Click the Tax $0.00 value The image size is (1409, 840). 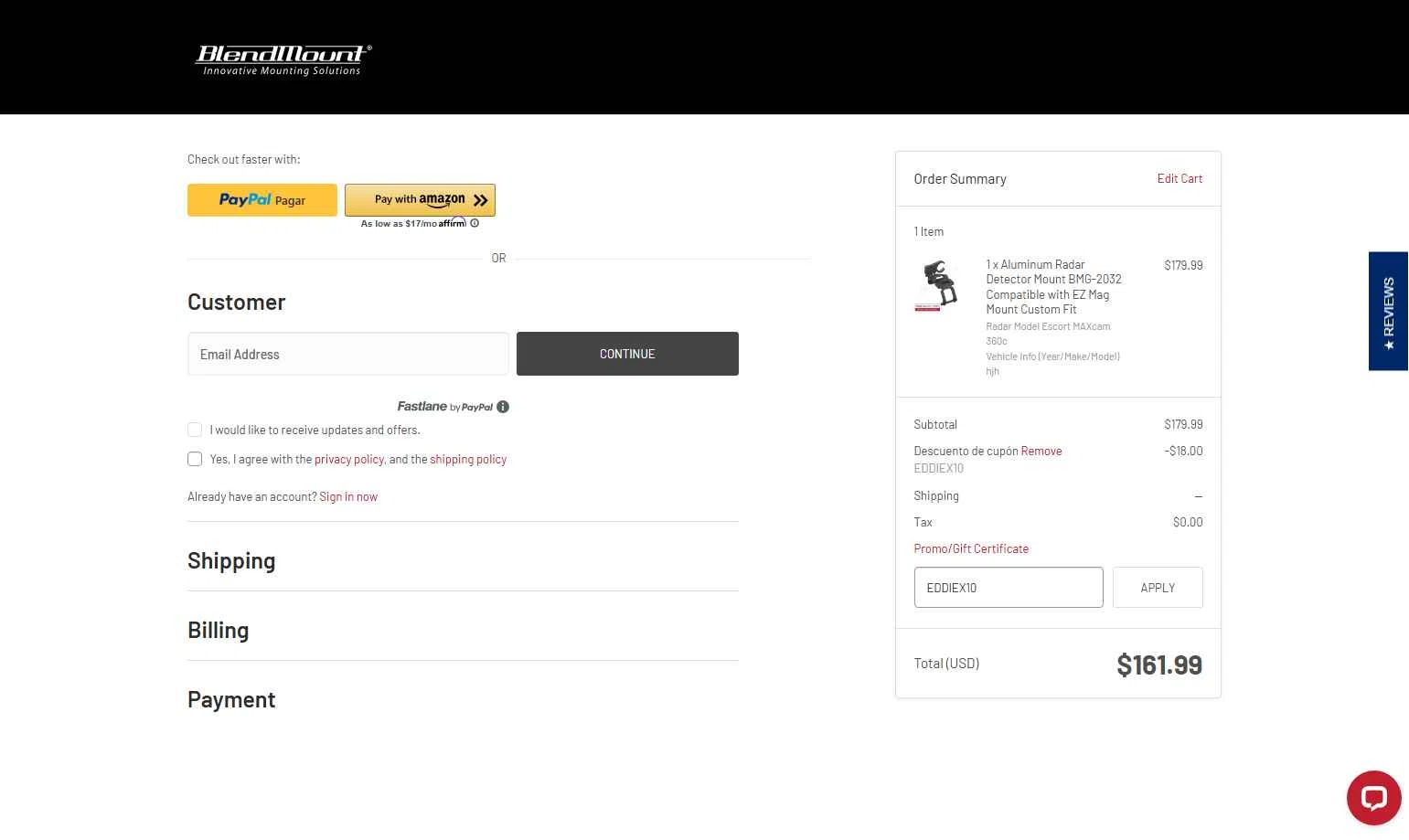pyautogui.click(x=1188, y=523)
